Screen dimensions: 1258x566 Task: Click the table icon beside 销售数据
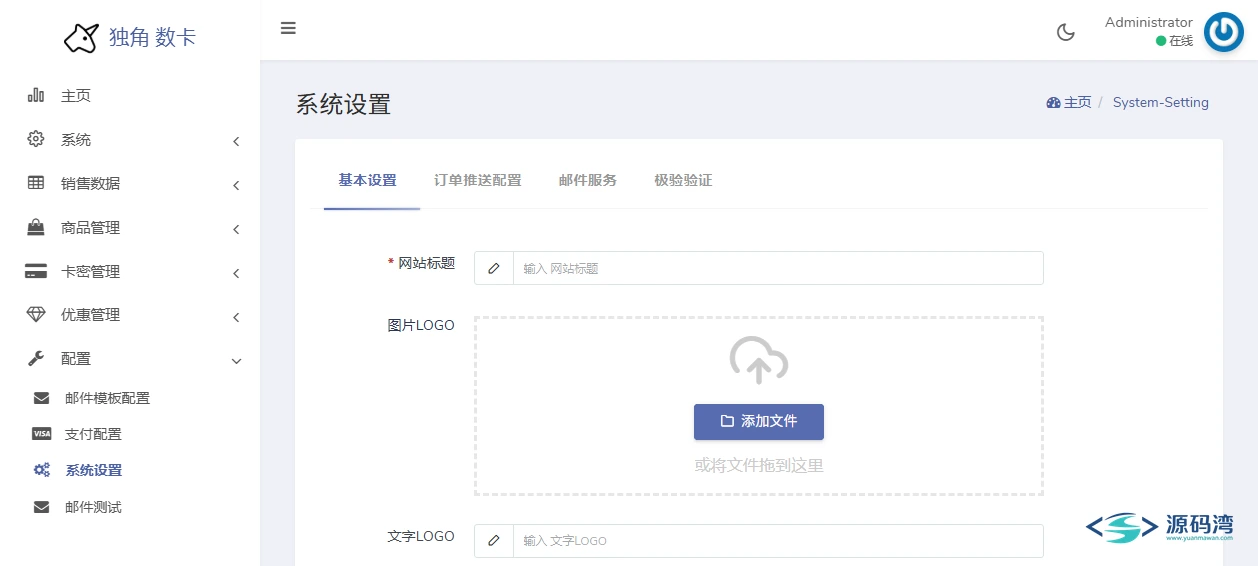[36, 183]
